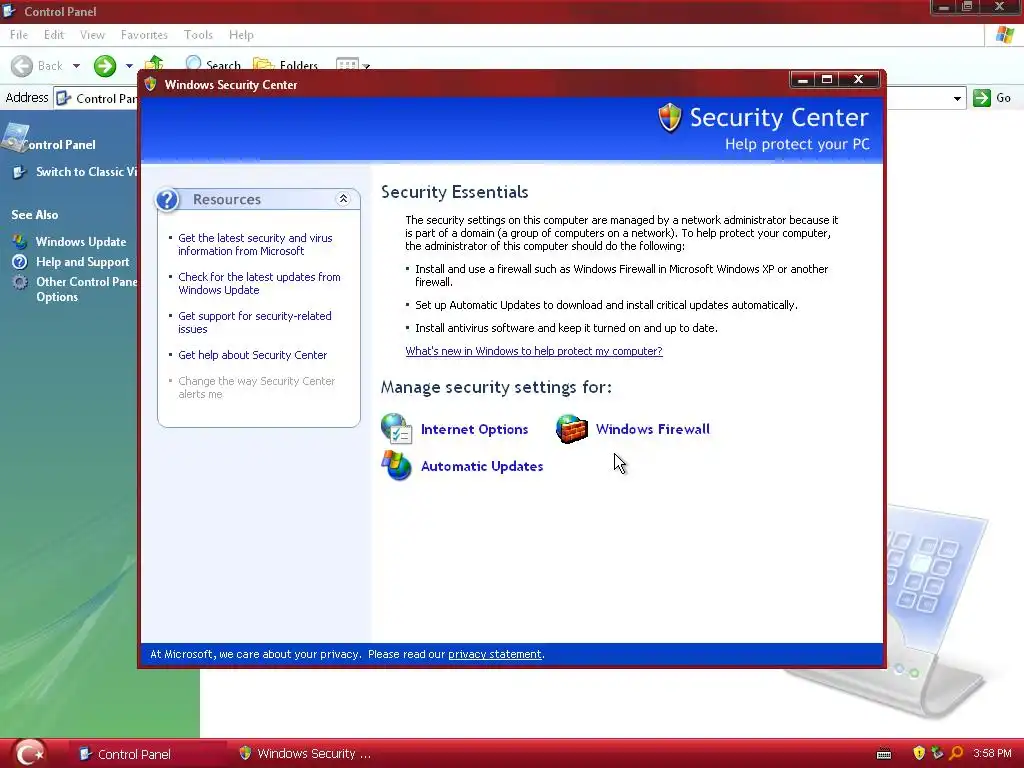The image size is (1024, 768).
Task: Click the shield icon in Security Center title bar
Action: (x=151, y=84)
